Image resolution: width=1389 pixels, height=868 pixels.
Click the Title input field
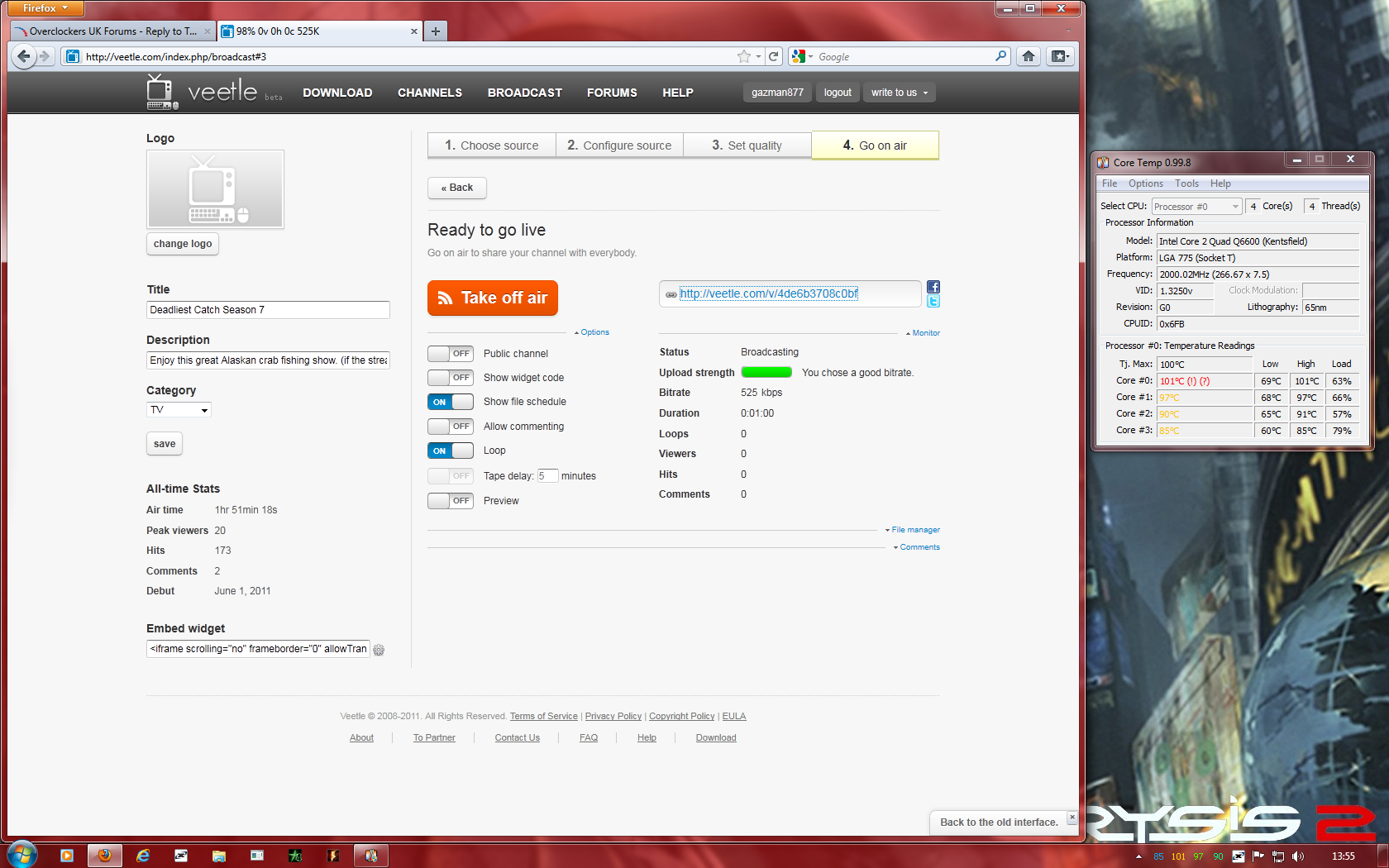point(268,310)
